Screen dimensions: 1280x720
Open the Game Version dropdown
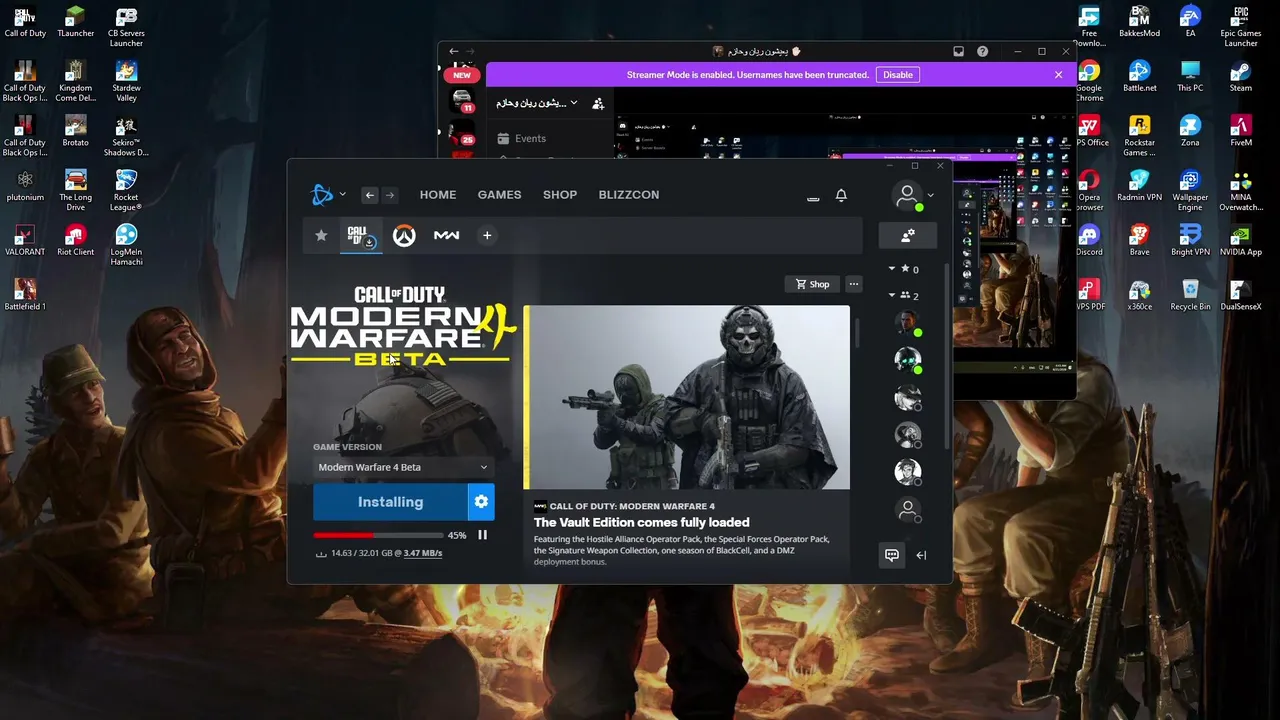point(403,467)
